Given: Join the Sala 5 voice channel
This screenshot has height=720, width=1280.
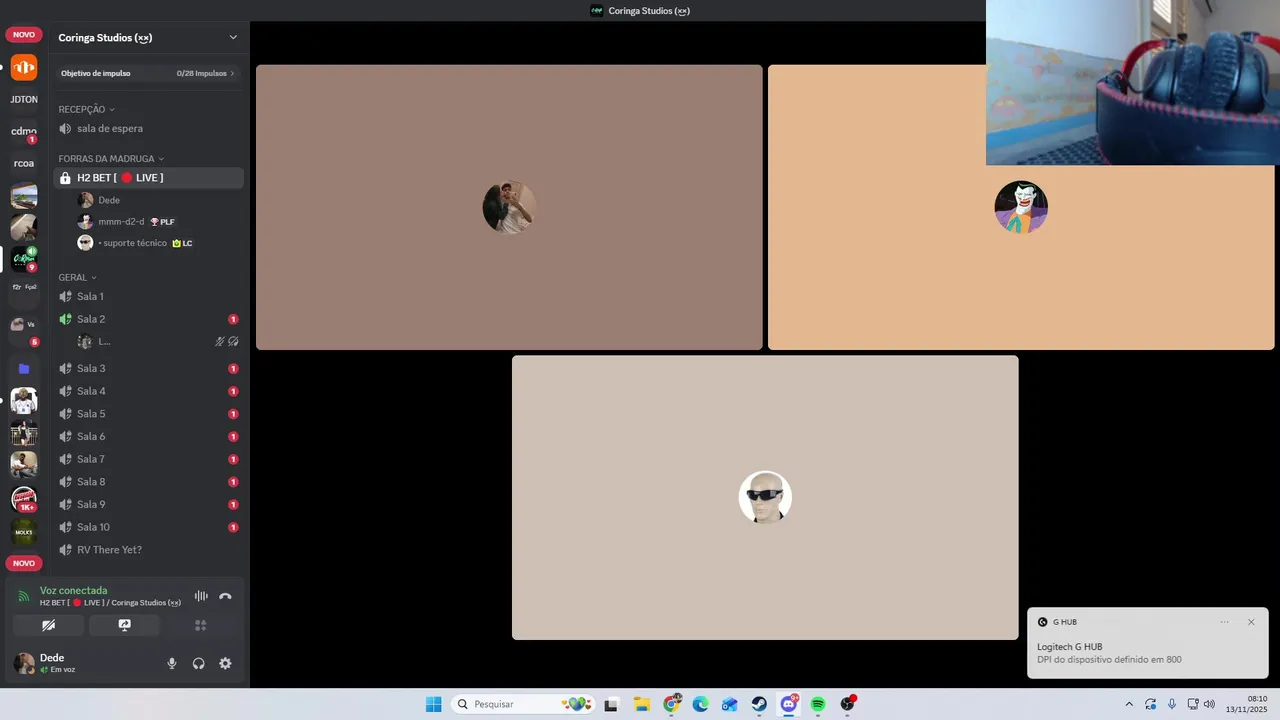Looking at the screenshot, I should click(x=148, y=414).
